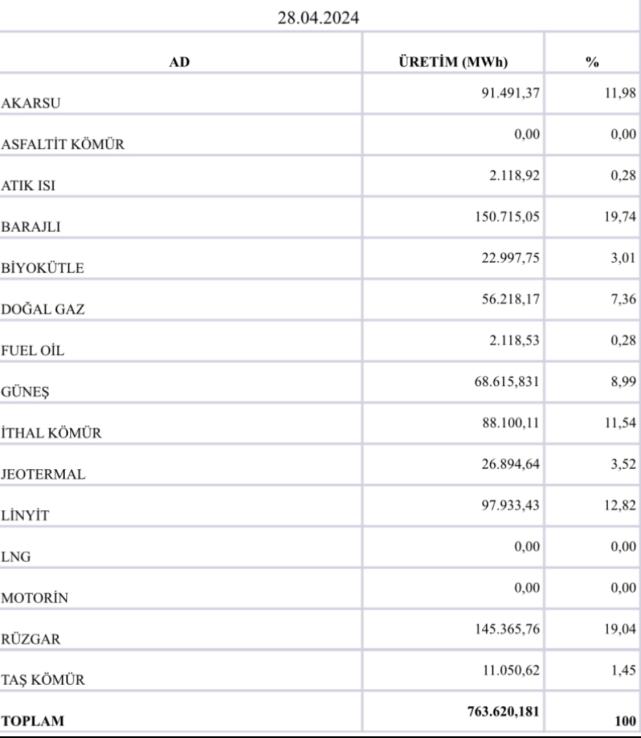Click the LNG row label
This screenshot has height=738, width=641.
coord(15,557)
